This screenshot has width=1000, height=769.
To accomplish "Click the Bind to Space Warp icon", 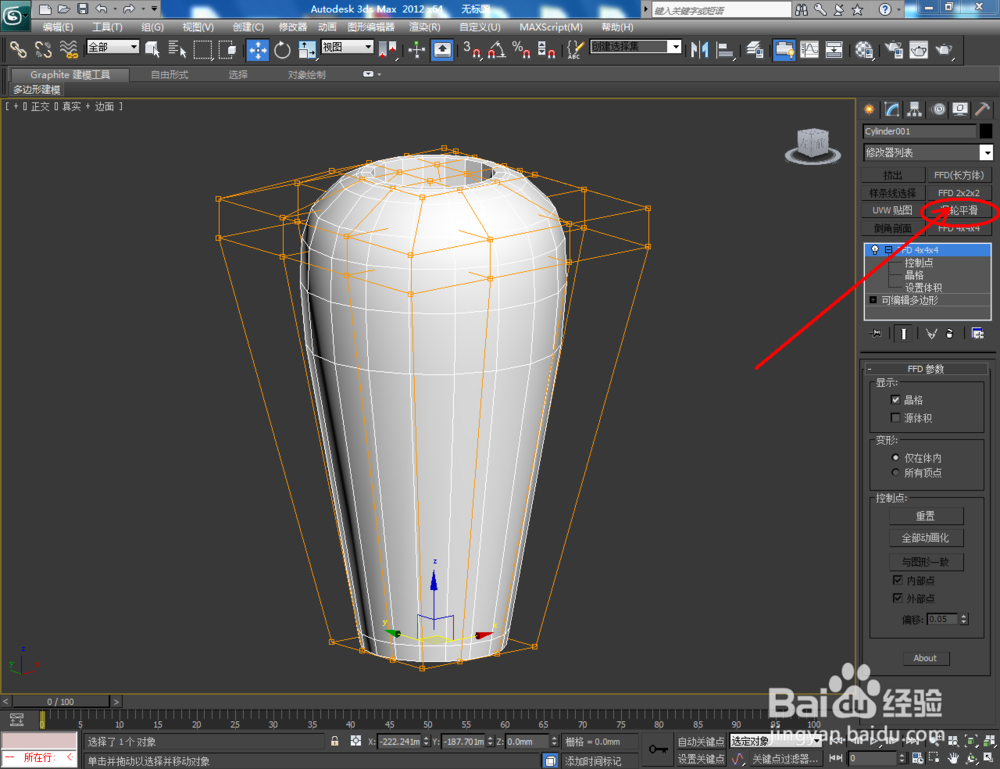I will click(68, 49).
